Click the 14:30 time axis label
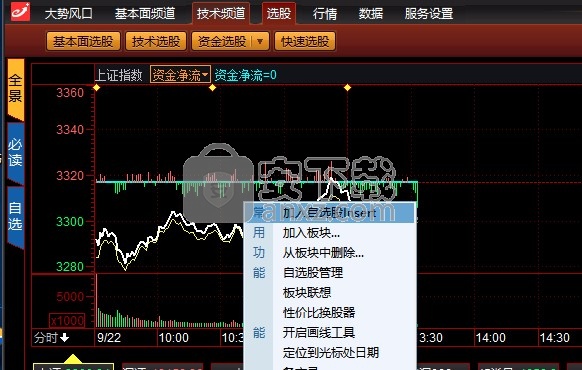Image resolution: width=582 pixels, height=370 pixels. point(555,338)
